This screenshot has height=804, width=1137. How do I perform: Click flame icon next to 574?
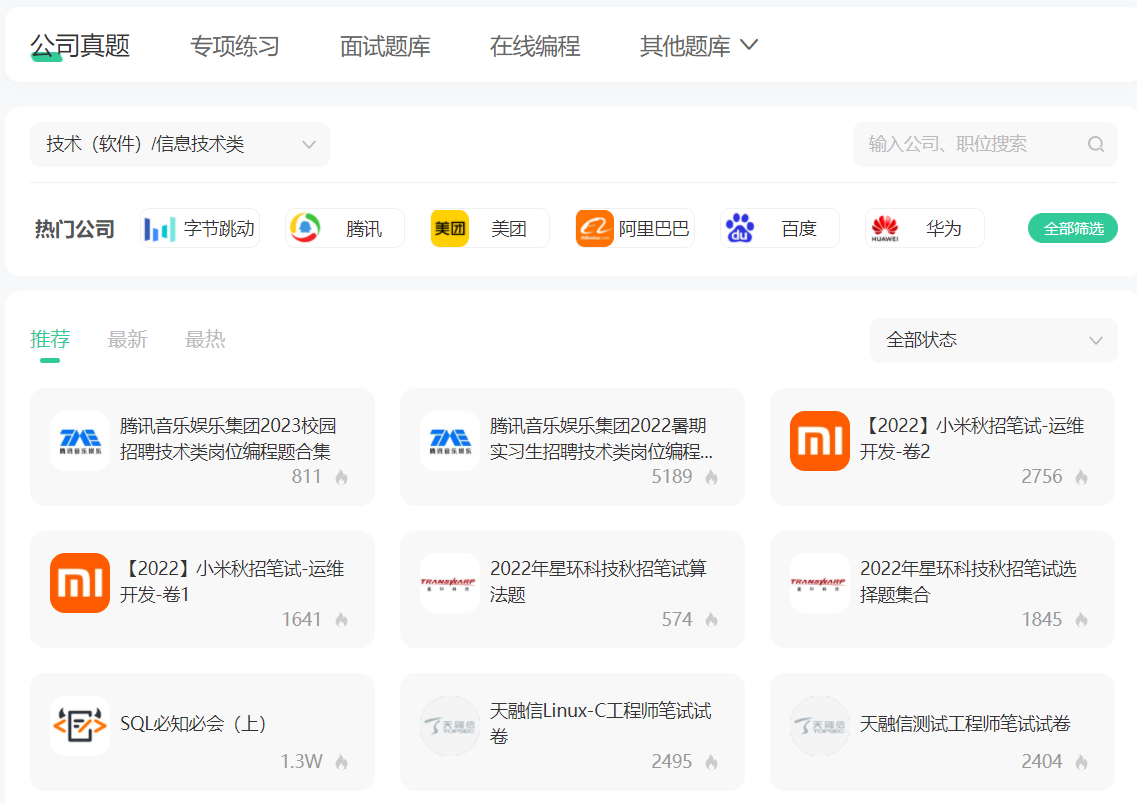pyautogui.click(x=711, y=620)
